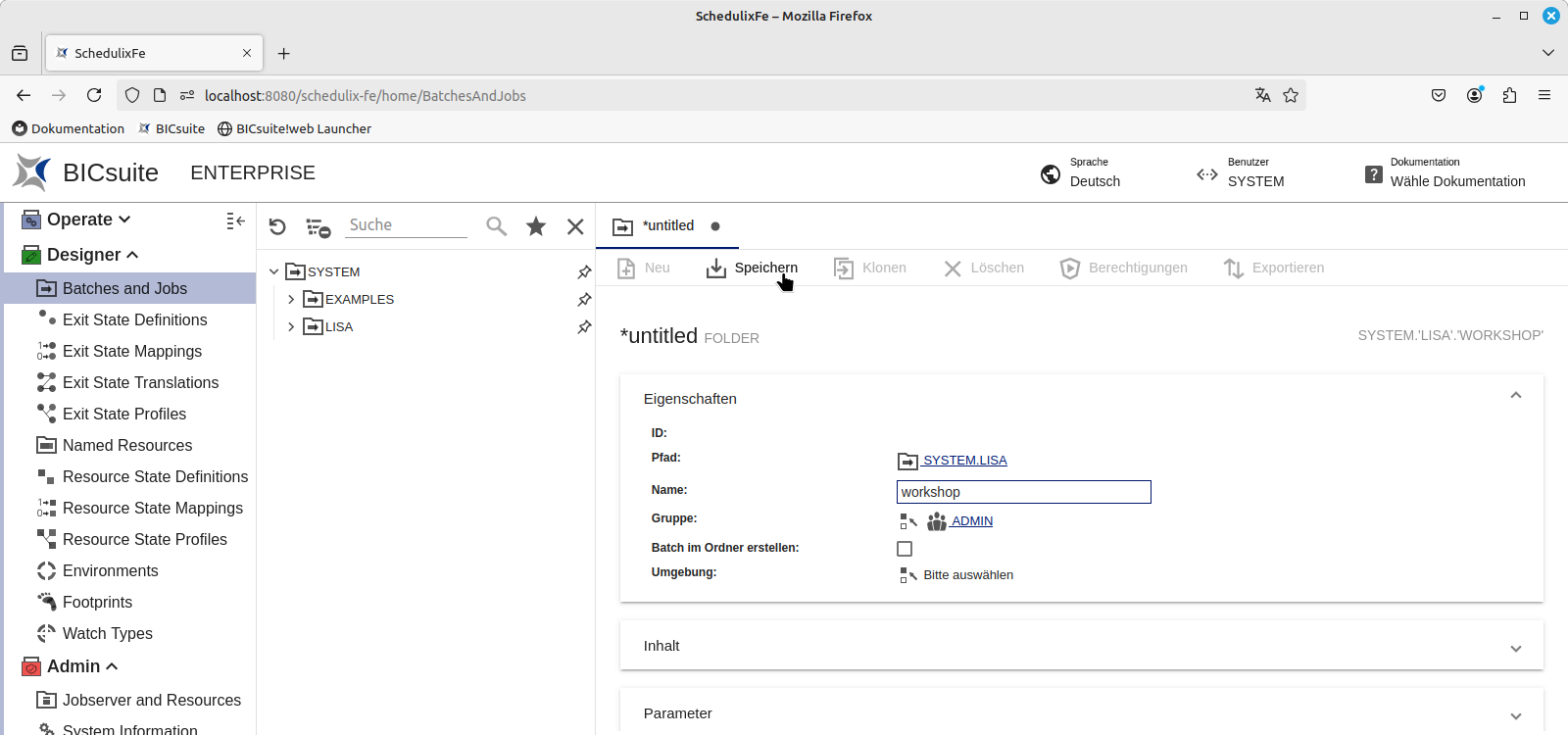Expand the LISA folder tree node
This screenshot has width=1568, height=735.
click(x=291, y=326)
